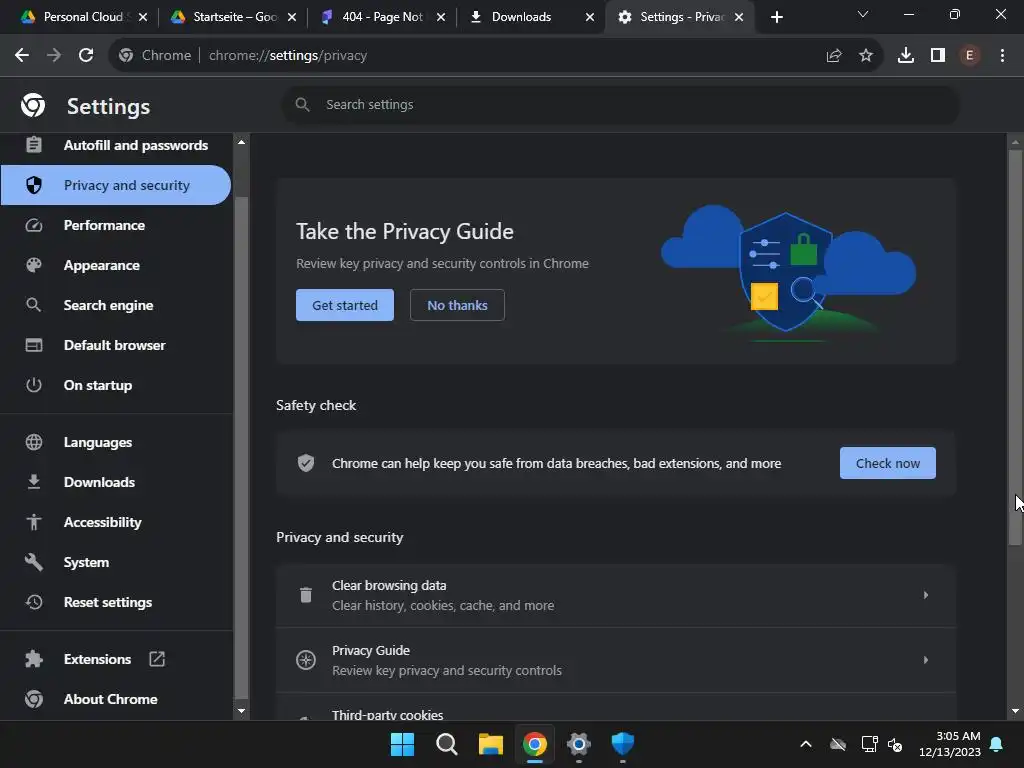
Task: Expand Clear browsing data row arrow
Action: (x=925, y=595)
